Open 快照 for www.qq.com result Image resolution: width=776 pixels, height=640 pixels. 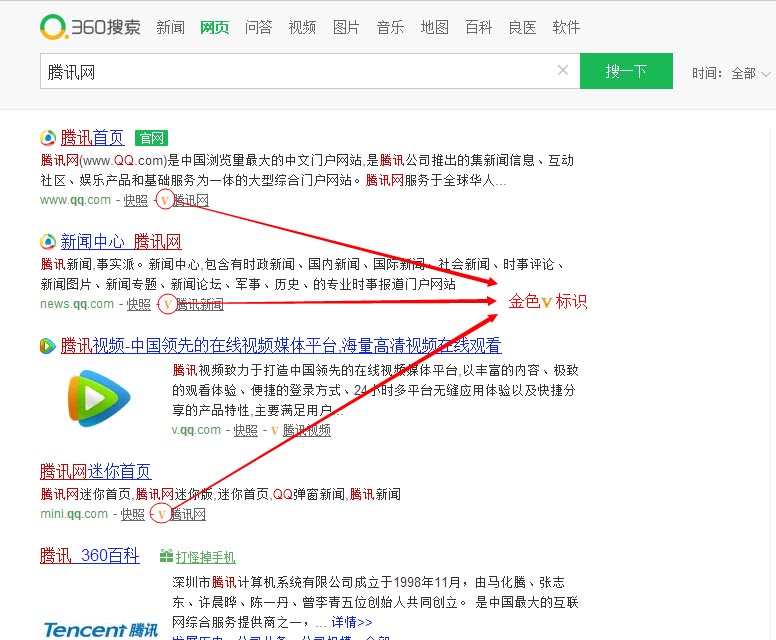coord(136,200)
